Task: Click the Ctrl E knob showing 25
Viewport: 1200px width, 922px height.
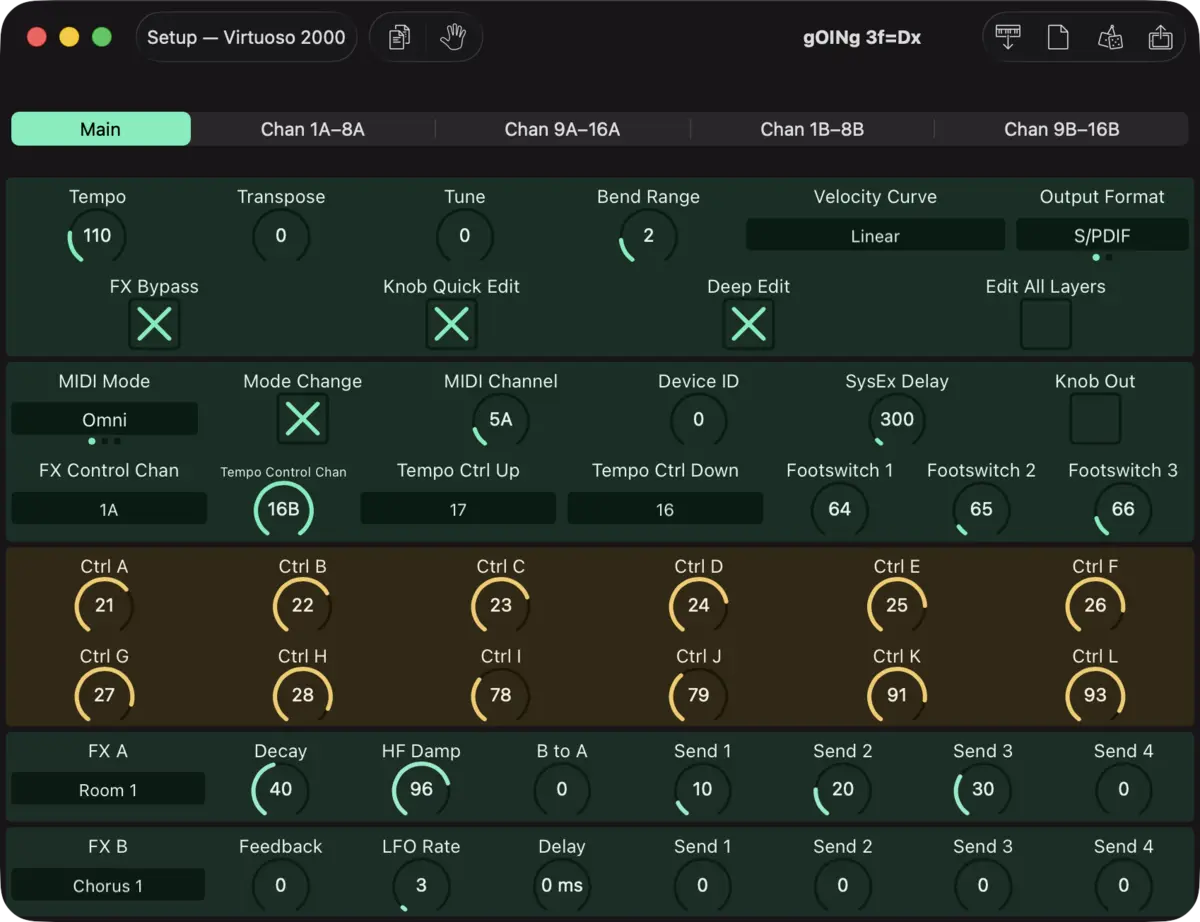Action: point(897,605)
